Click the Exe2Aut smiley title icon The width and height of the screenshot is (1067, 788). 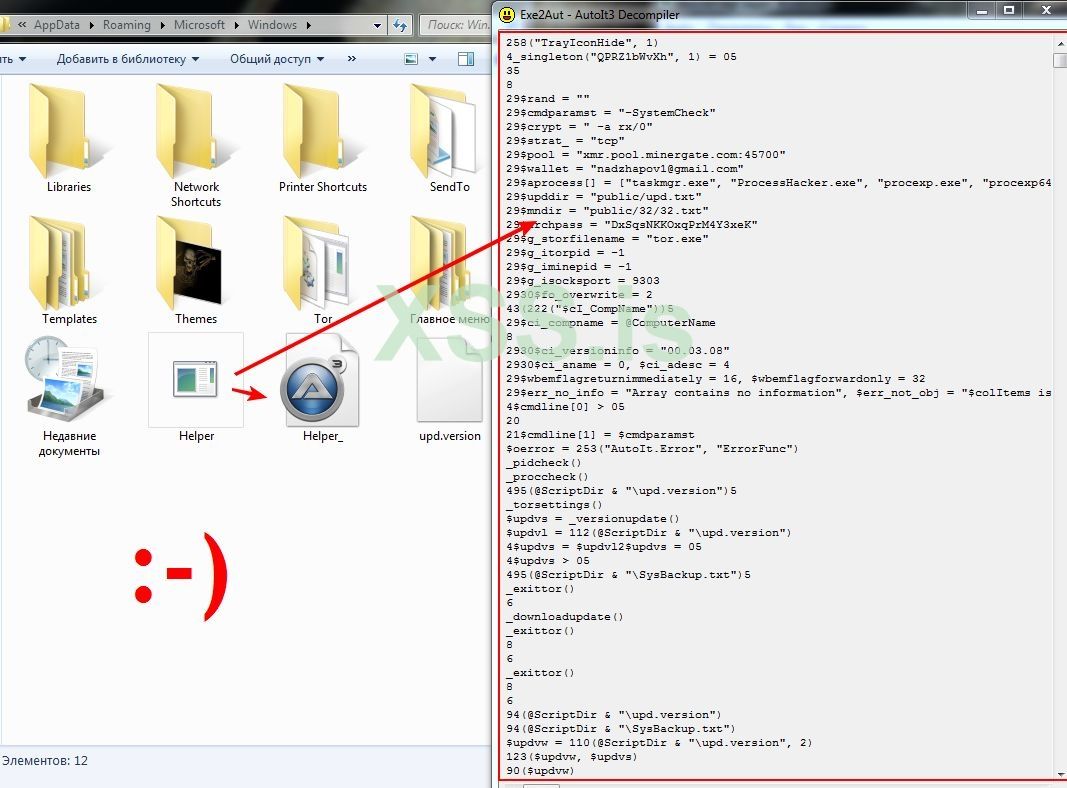[507, 14]
